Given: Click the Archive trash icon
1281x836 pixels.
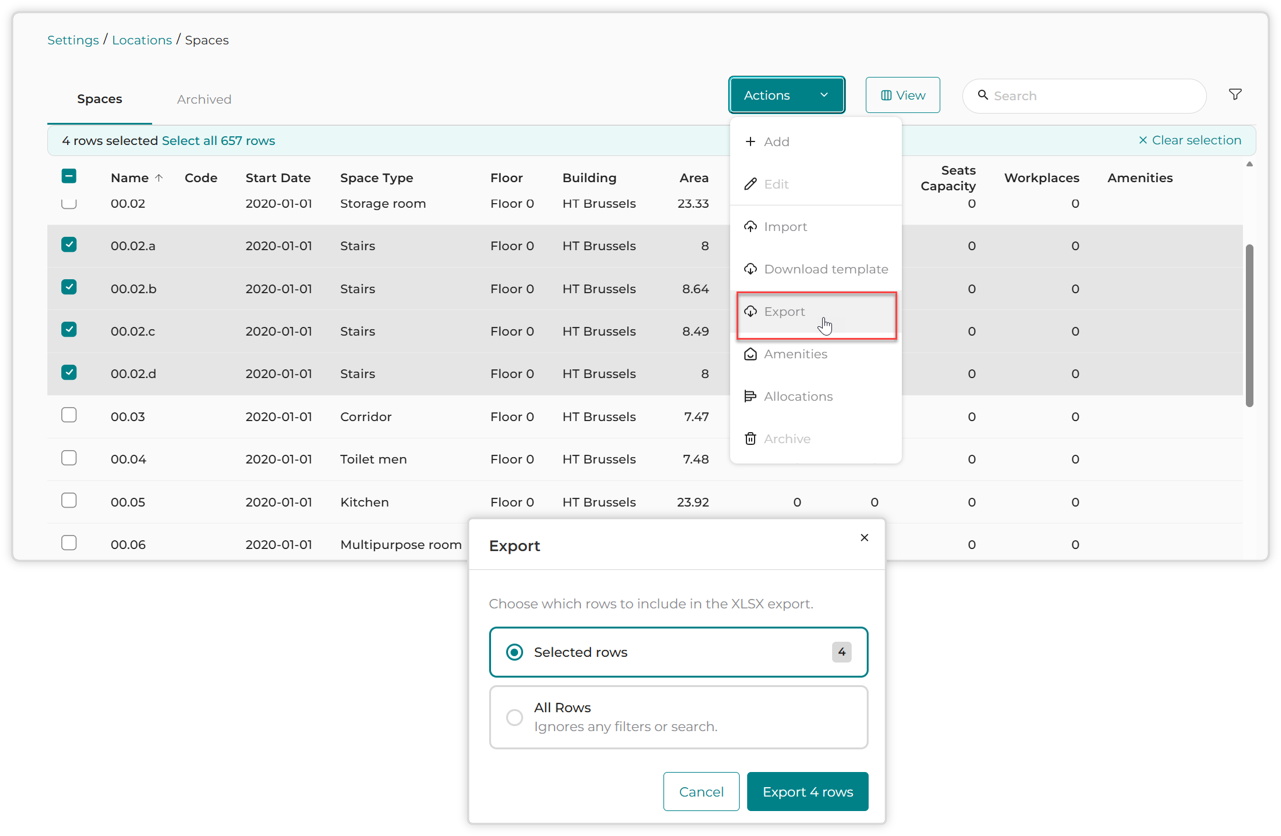Looking at the screenshot, I should pyautogui.click(x=750, y=439).
